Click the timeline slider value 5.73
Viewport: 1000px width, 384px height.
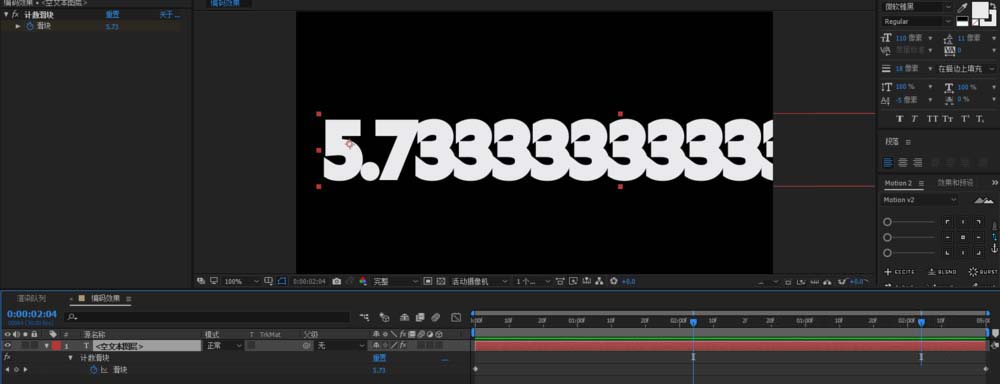click(x=379, y=370)
